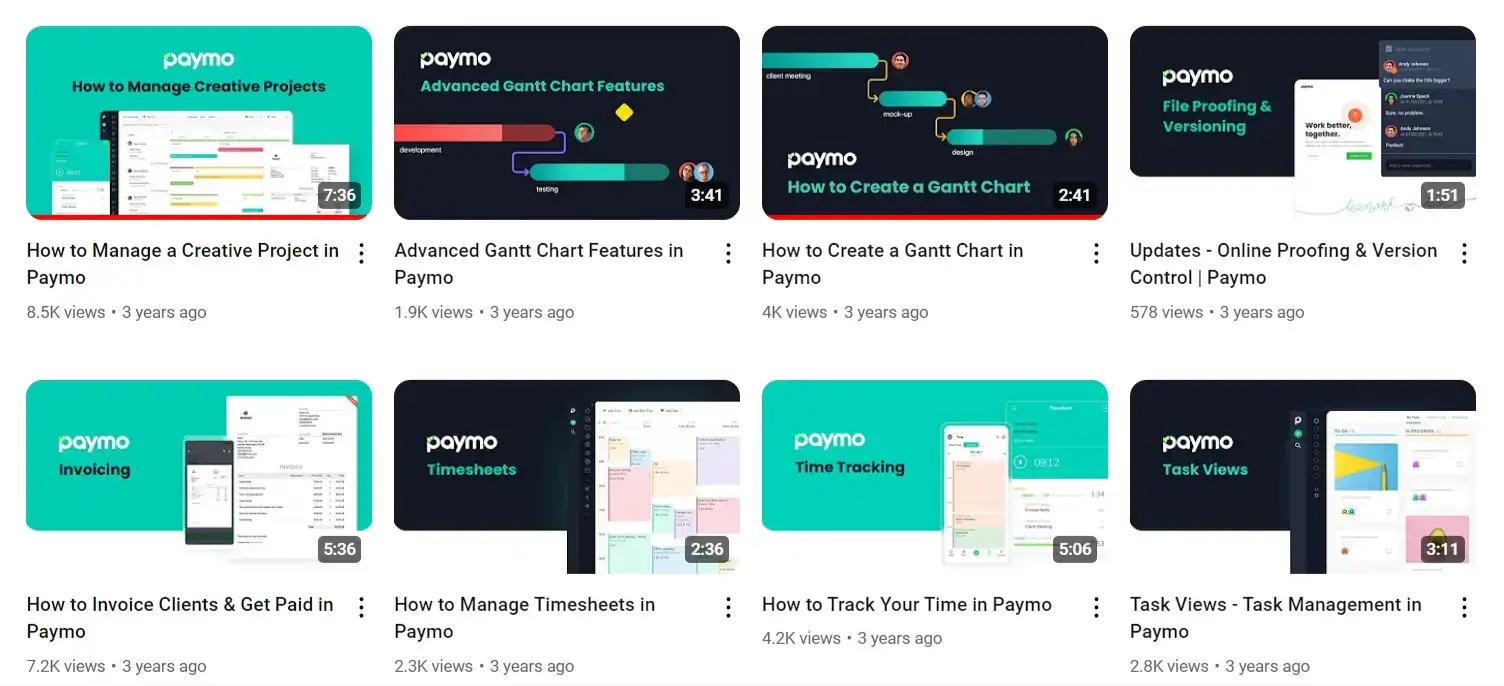Click red watch-progress bar under Creative Projects thumbnail
This screenshot has width=1504, height=686.
199,217
